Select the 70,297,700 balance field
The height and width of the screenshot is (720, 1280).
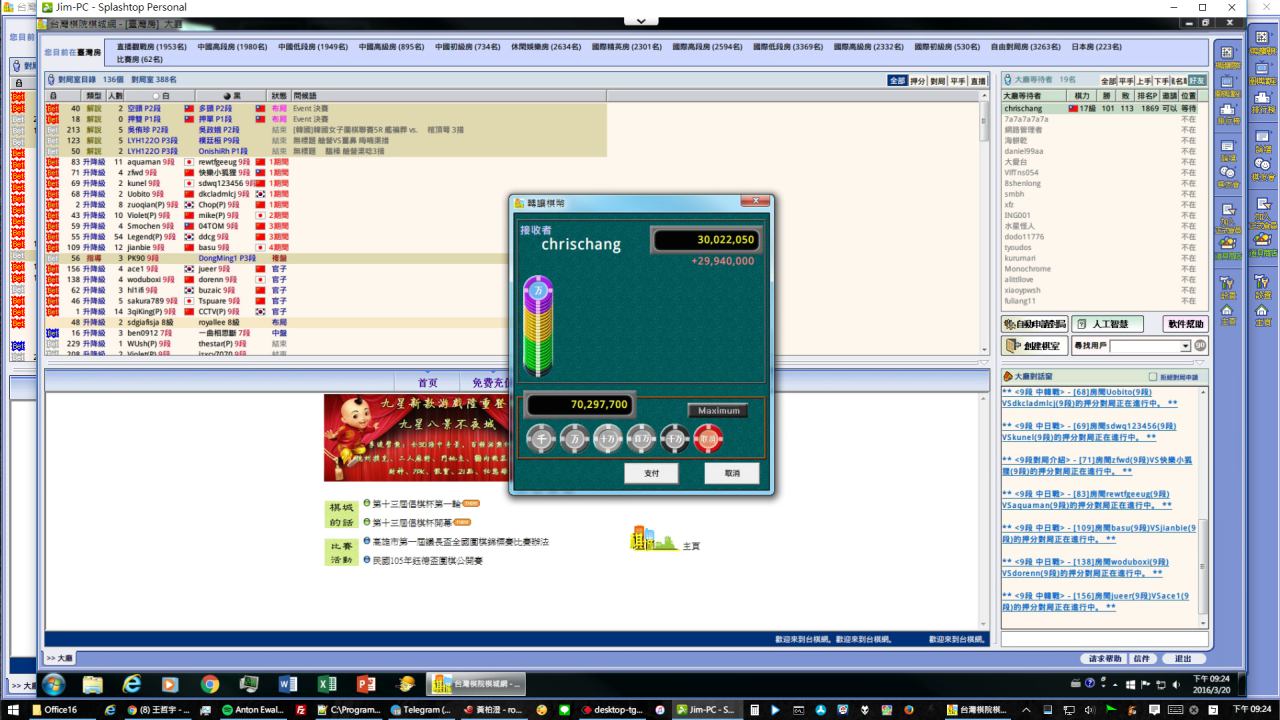[x=580, y=405]
